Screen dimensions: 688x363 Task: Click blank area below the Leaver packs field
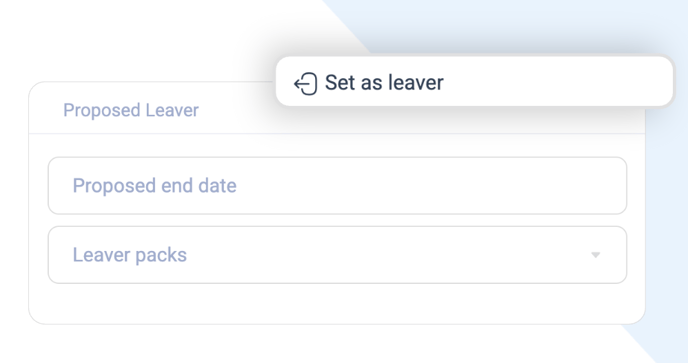click(337, 304)
